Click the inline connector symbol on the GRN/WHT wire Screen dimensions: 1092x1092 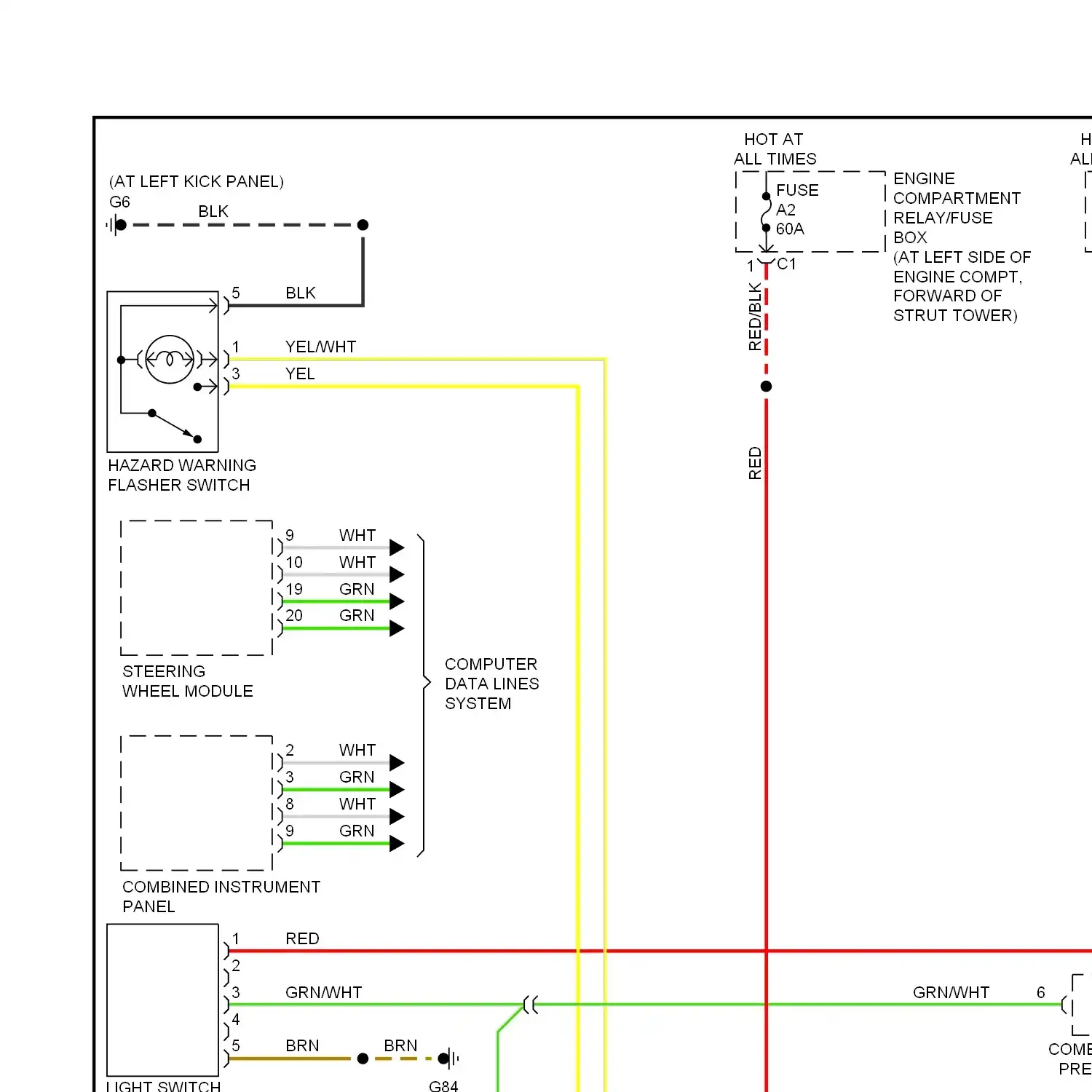click(x=531, y=1005)
